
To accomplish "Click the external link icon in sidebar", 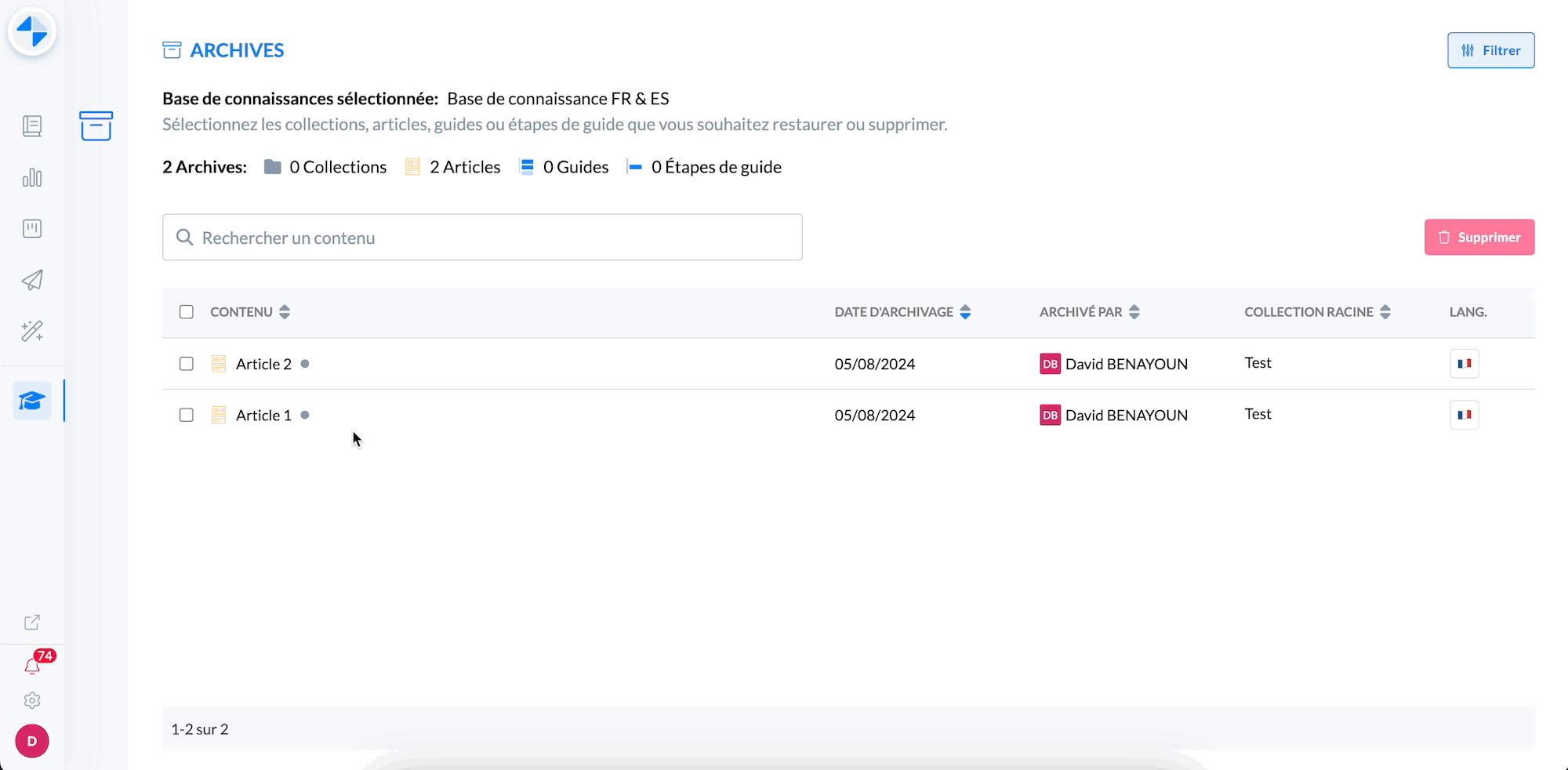I will click(32, 623).
